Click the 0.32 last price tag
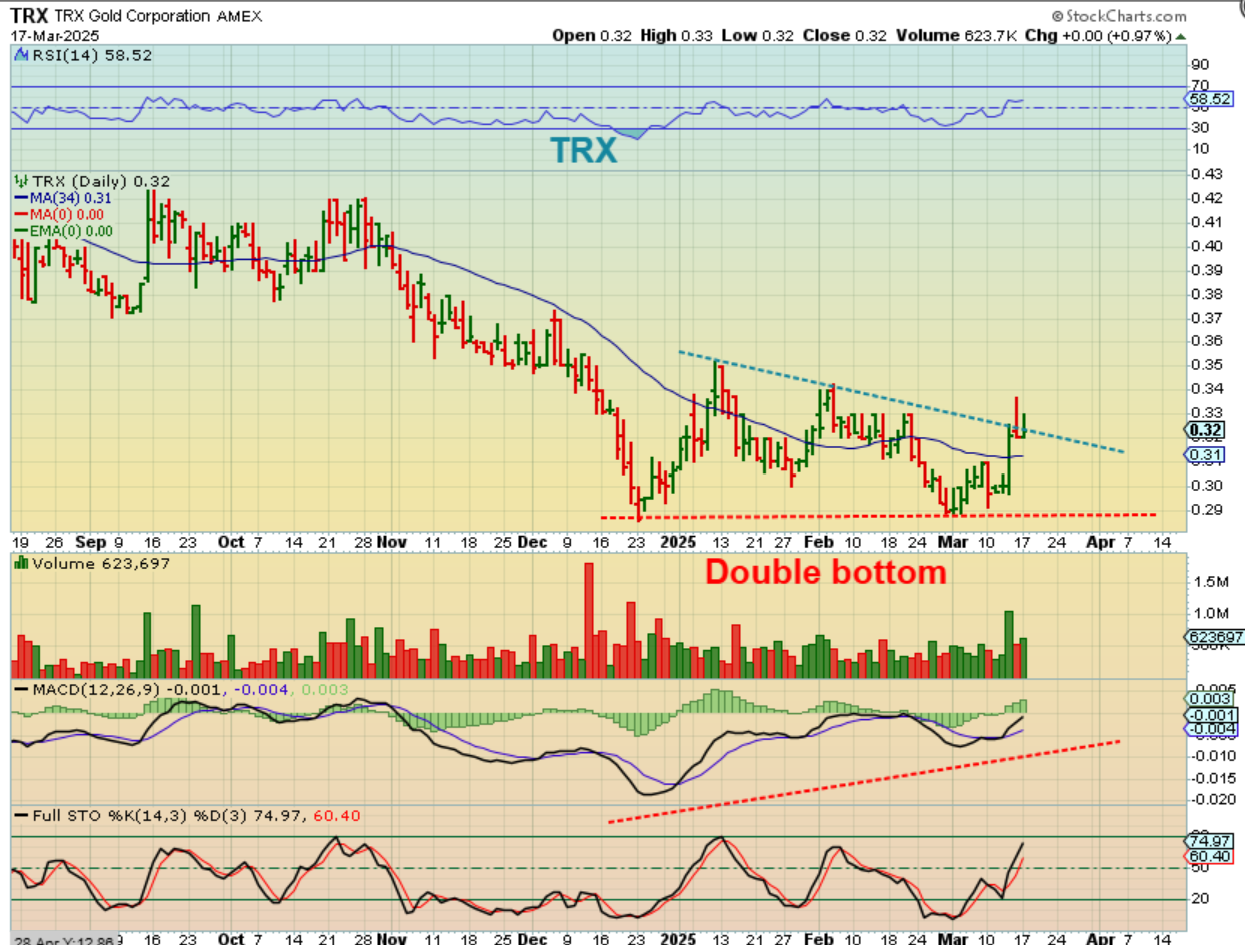Viewport: 1245px width, 945px height. (1203, 429)
